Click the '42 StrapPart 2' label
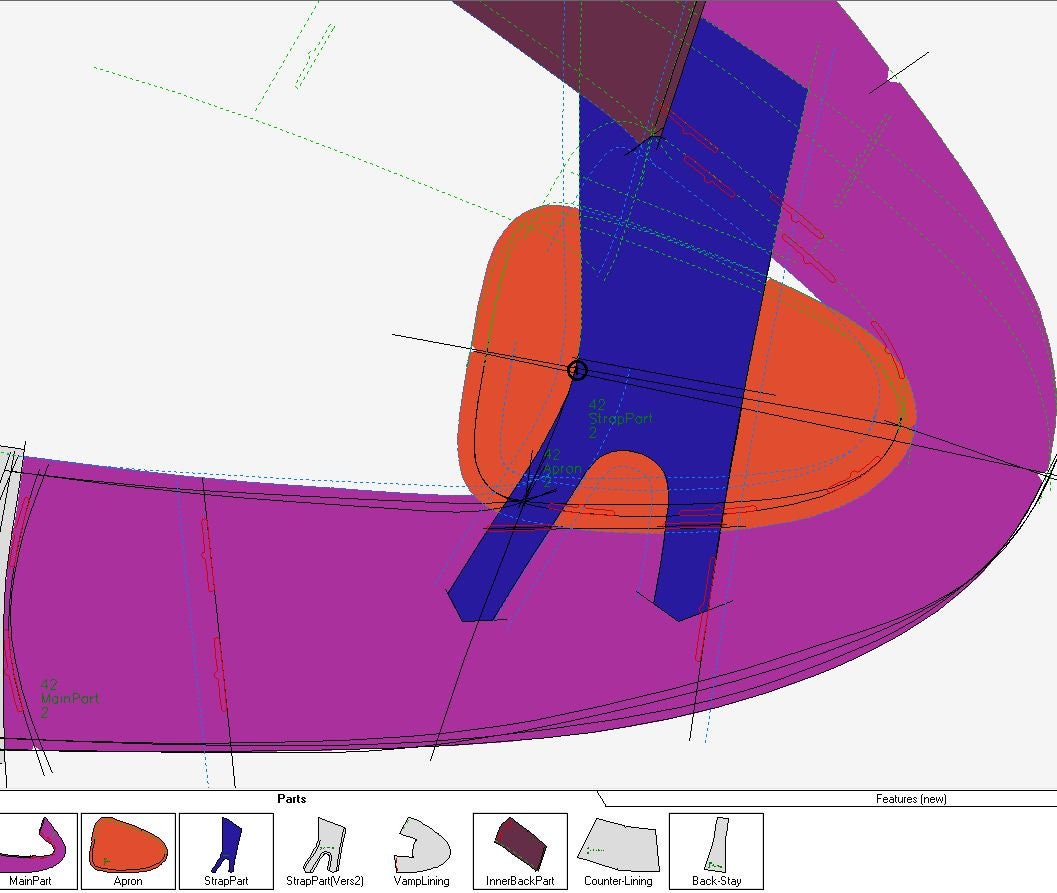Image resolution: width=1057 pixels, height=893 pixels. point(620,419)
